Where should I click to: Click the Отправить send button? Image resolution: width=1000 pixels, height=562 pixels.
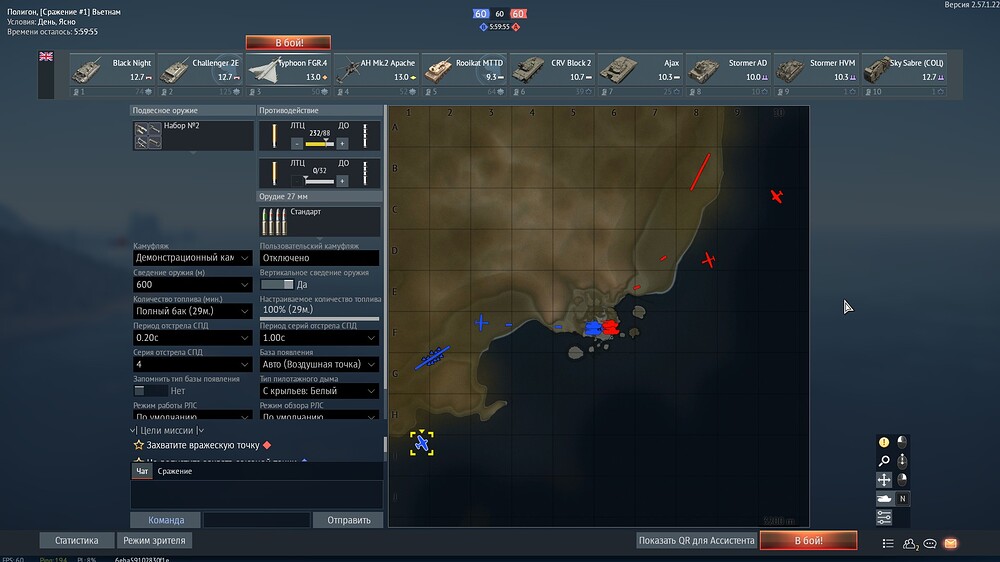point(348,520)
